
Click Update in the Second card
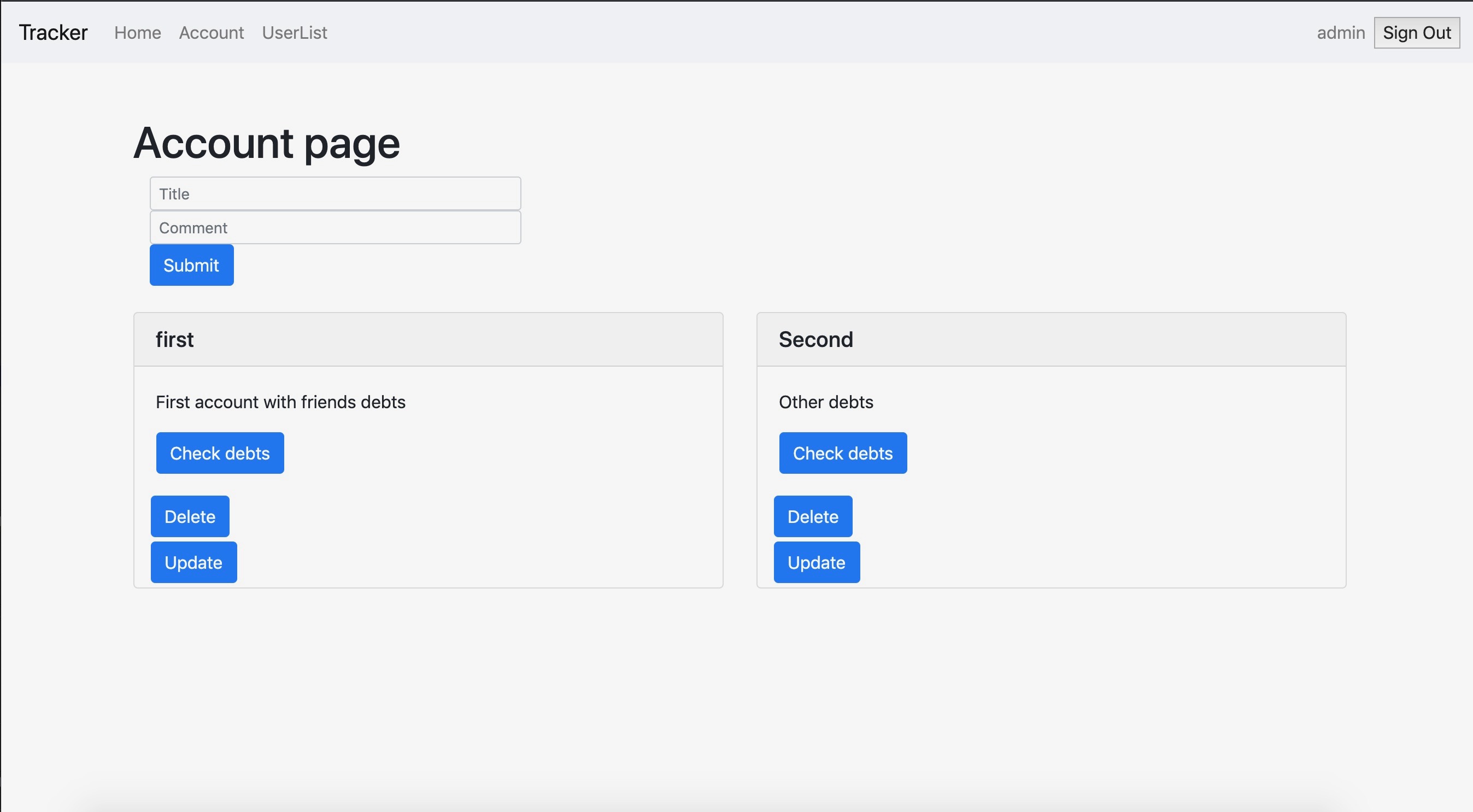point(816,562)
